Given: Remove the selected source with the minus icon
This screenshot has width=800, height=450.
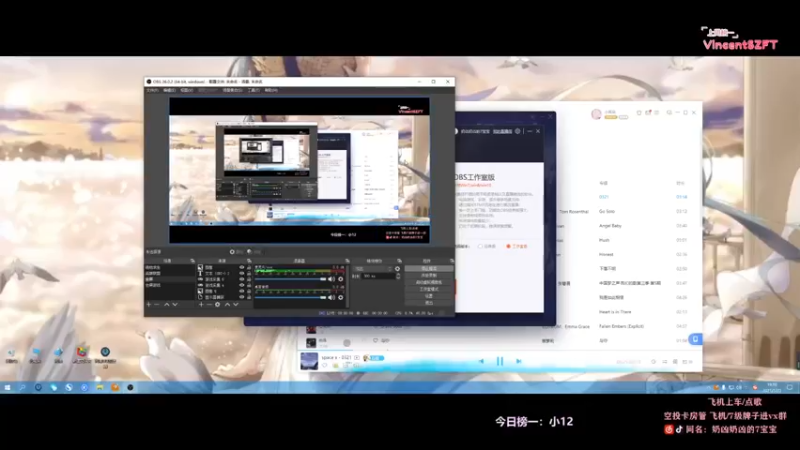Looking at the screenshot, I should (x=209, y=305).
